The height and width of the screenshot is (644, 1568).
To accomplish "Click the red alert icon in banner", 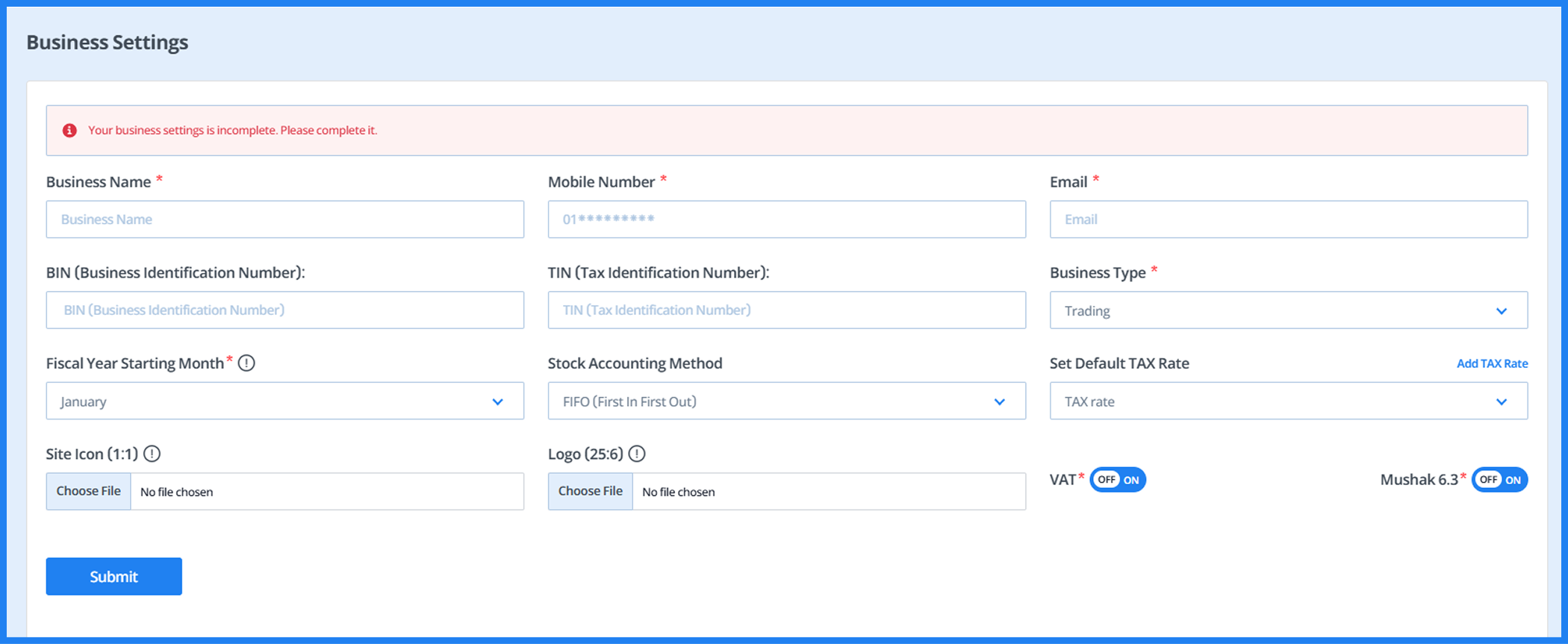I will point(69,131).
